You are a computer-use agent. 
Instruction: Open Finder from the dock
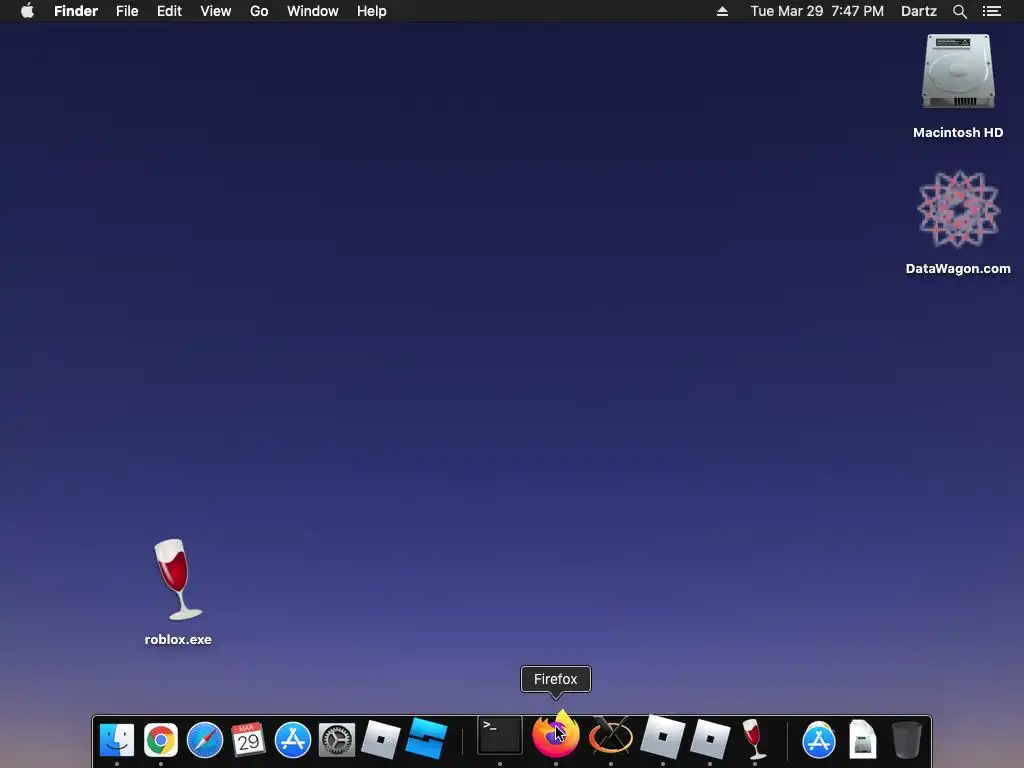pos(117,740)
